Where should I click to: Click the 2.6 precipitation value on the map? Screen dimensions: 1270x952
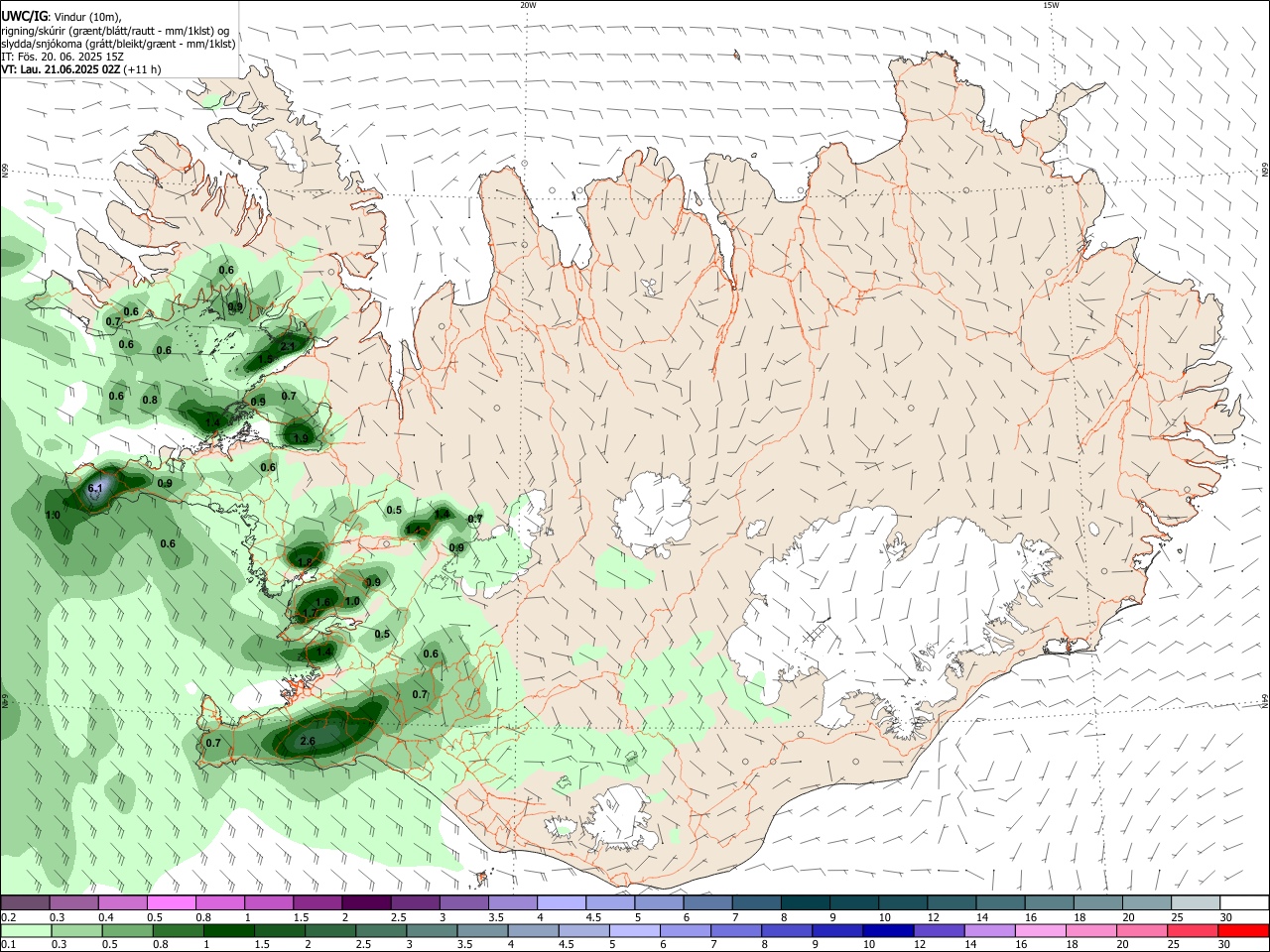coord(308,741)
